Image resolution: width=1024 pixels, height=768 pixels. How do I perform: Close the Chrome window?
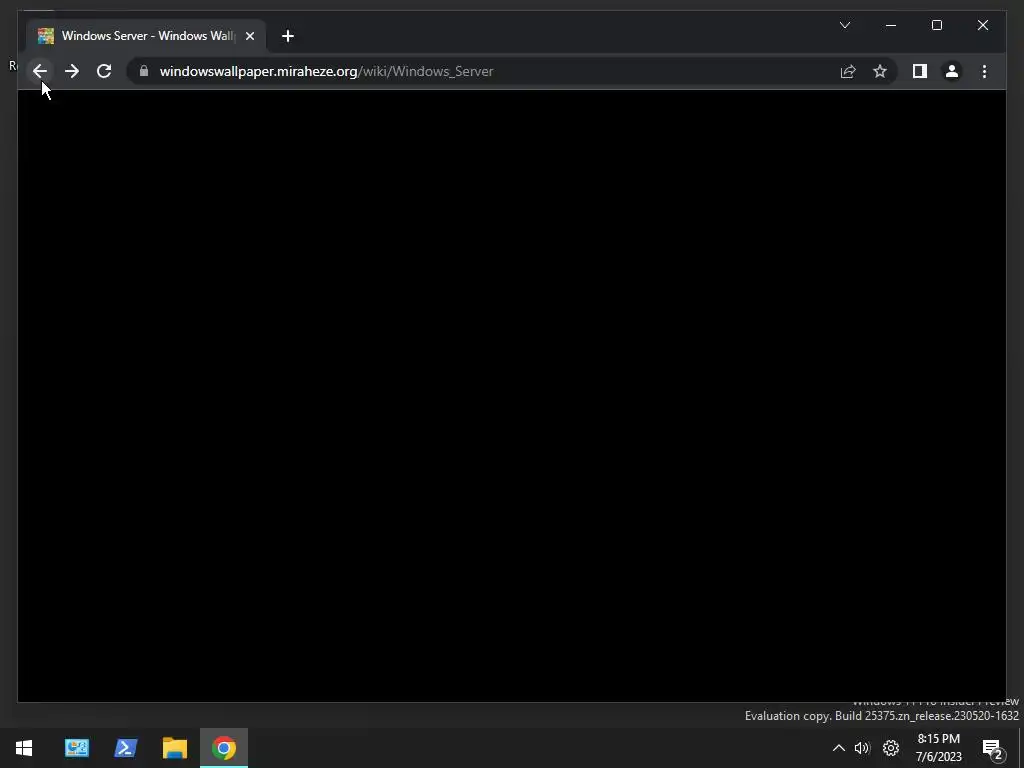[983, 25]
